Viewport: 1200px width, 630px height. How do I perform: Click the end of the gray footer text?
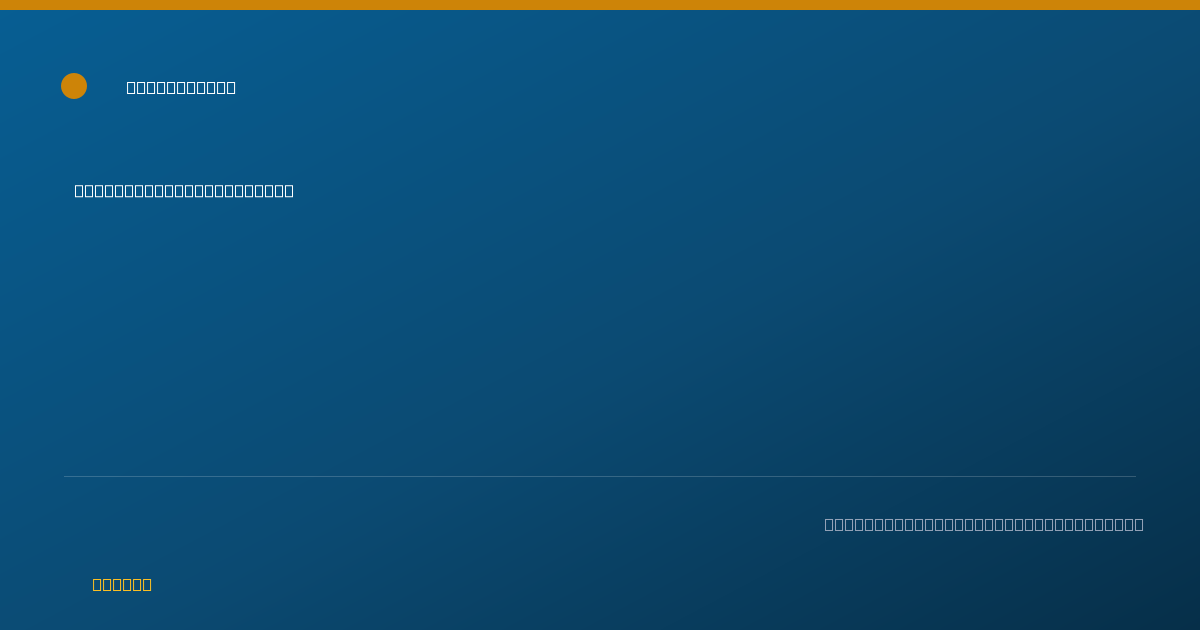[1139, 524]
